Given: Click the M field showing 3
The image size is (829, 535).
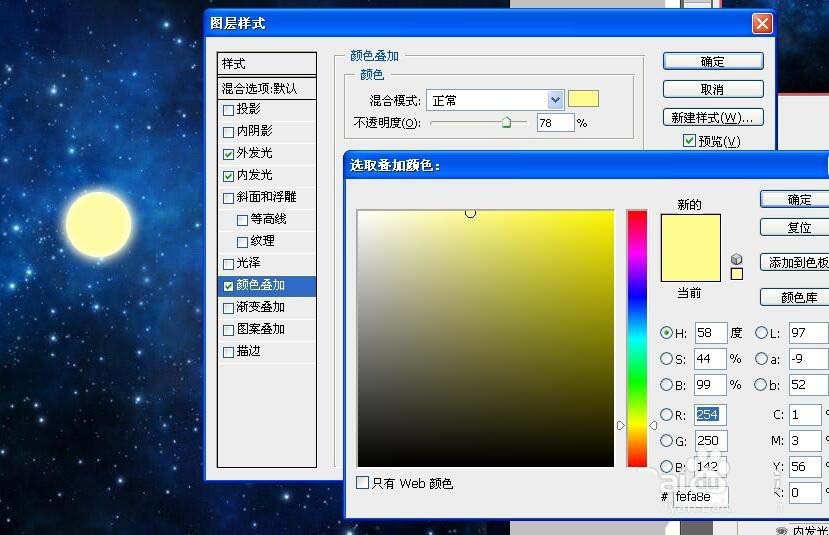Looking at the screenshot, I should [806, 440].
